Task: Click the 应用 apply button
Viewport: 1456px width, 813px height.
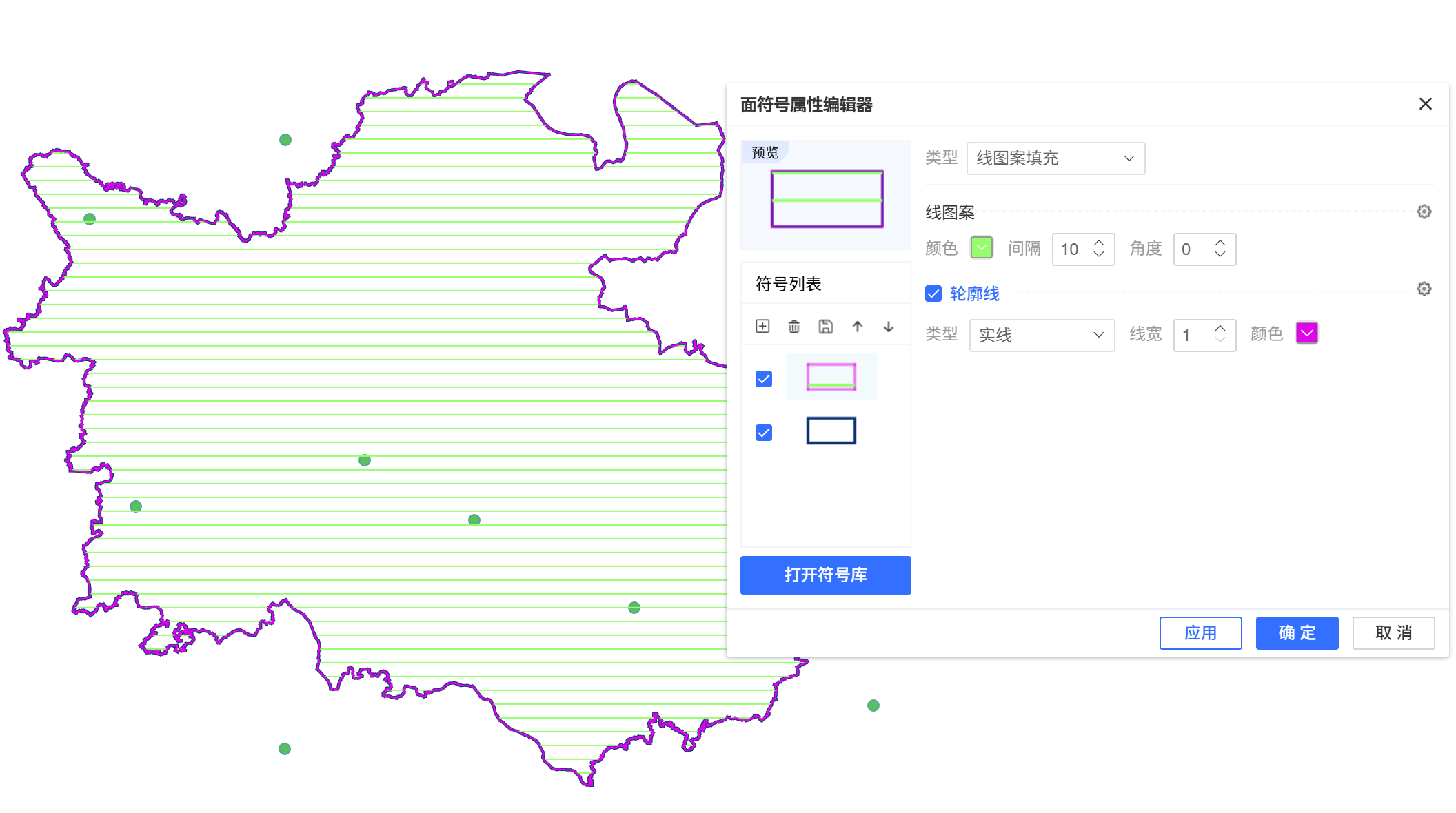Action: pyautogui.click(x=1201, y=633)
